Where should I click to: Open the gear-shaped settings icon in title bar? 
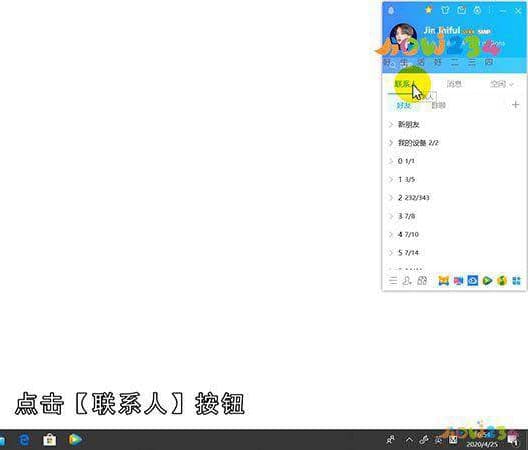coord(477,10)
